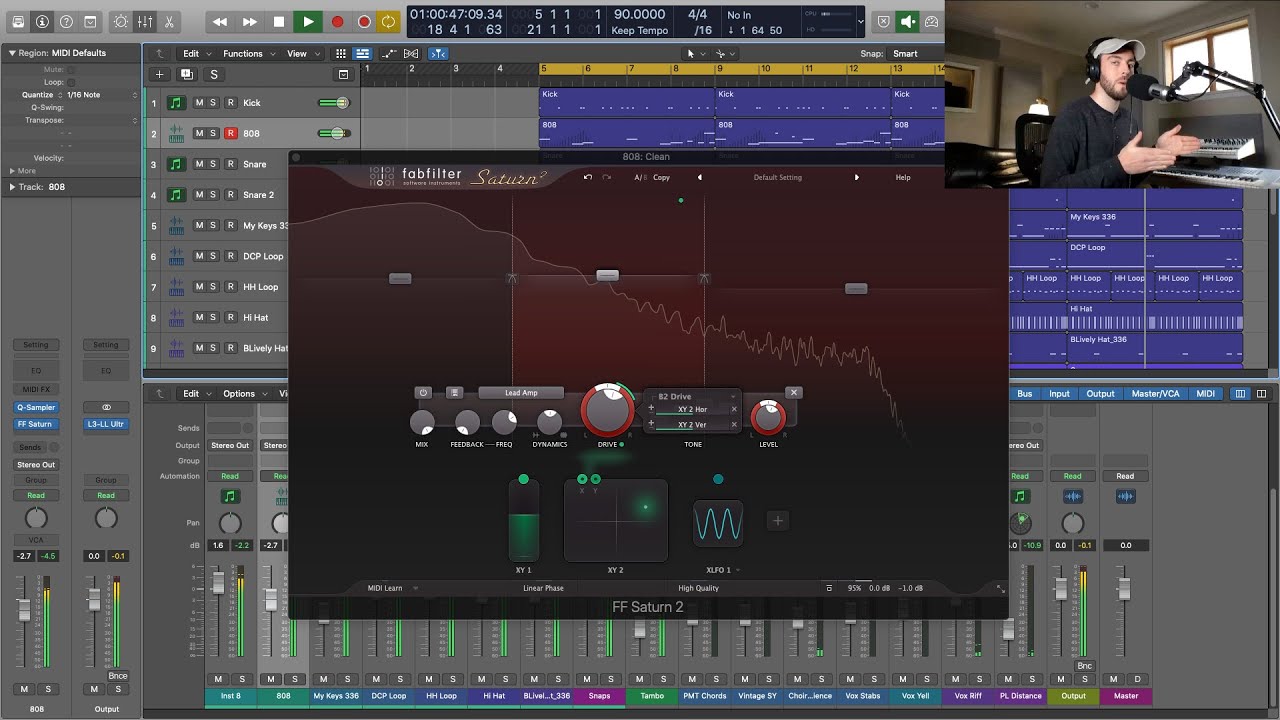Click the Duplicate Track icon
The width and height of the screenshot is (1280, 720).
(186, 74)
